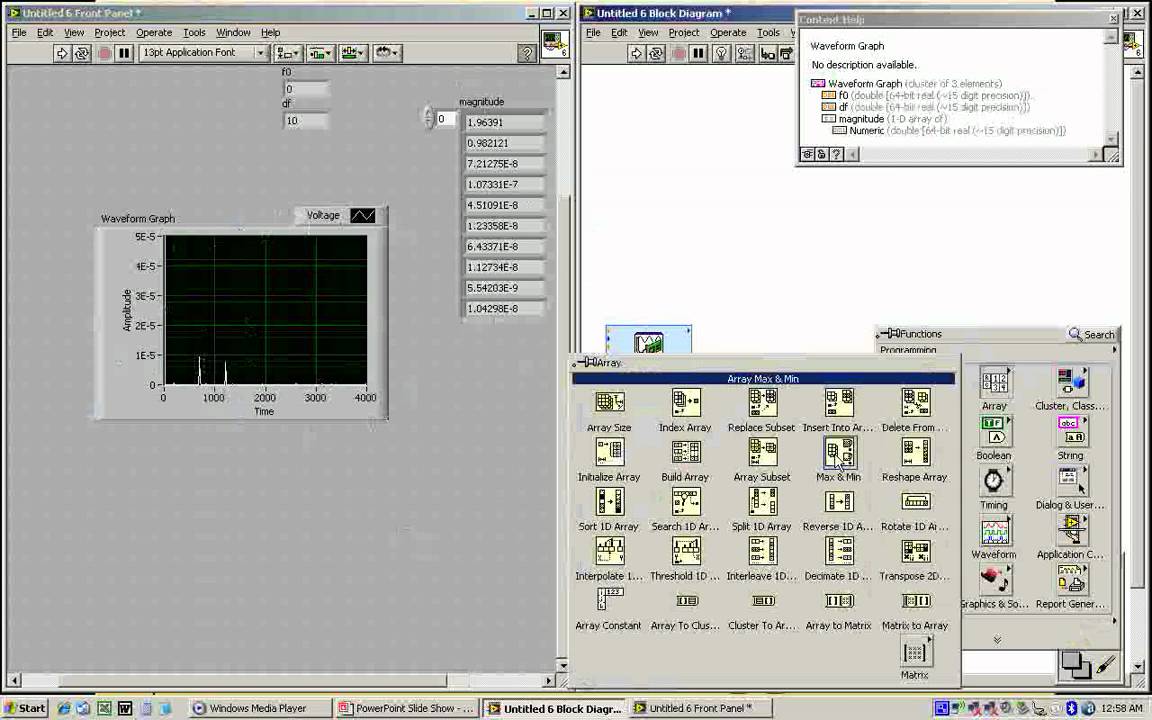Pick the Cluster To Array function
Screen dimensions: 1152x720
click(x=762, y=601)
